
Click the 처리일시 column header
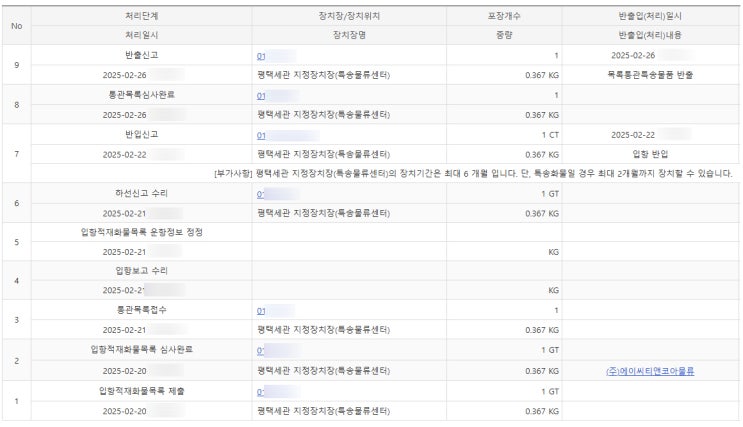pos(142,35)
